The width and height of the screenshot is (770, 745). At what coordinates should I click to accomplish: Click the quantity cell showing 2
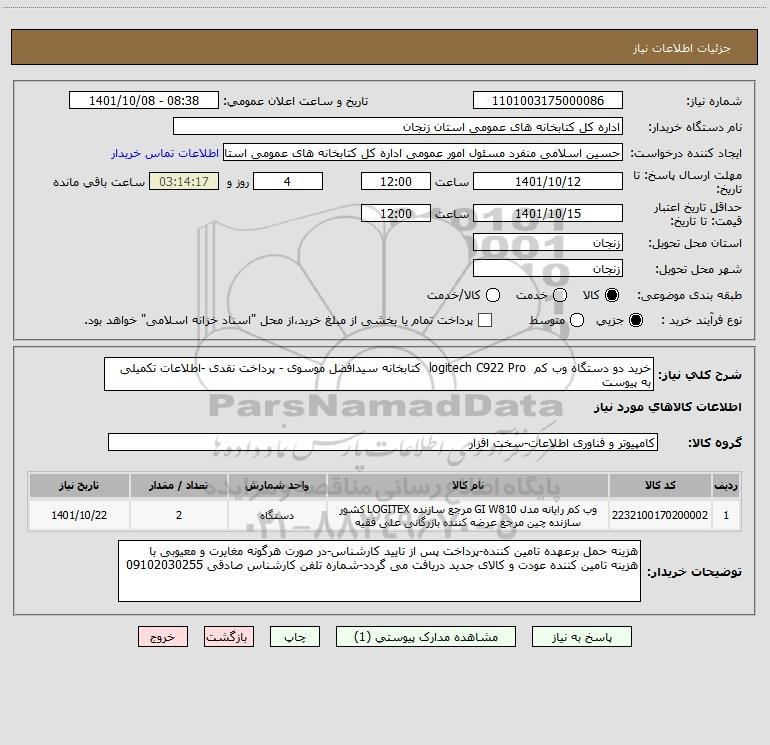click(179, 515)
